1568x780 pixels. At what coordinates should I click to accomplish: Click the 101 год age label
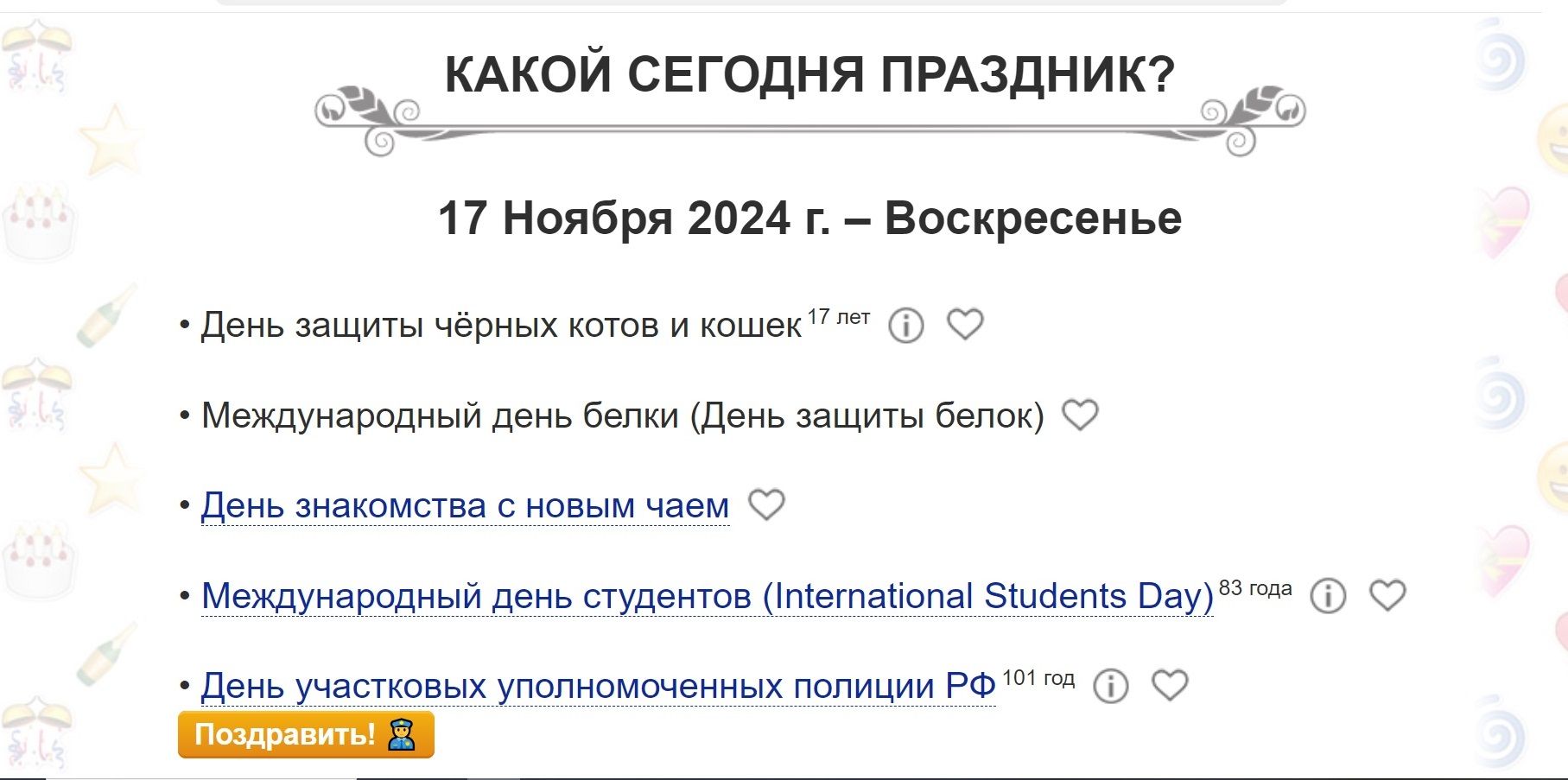(1038, 678)
